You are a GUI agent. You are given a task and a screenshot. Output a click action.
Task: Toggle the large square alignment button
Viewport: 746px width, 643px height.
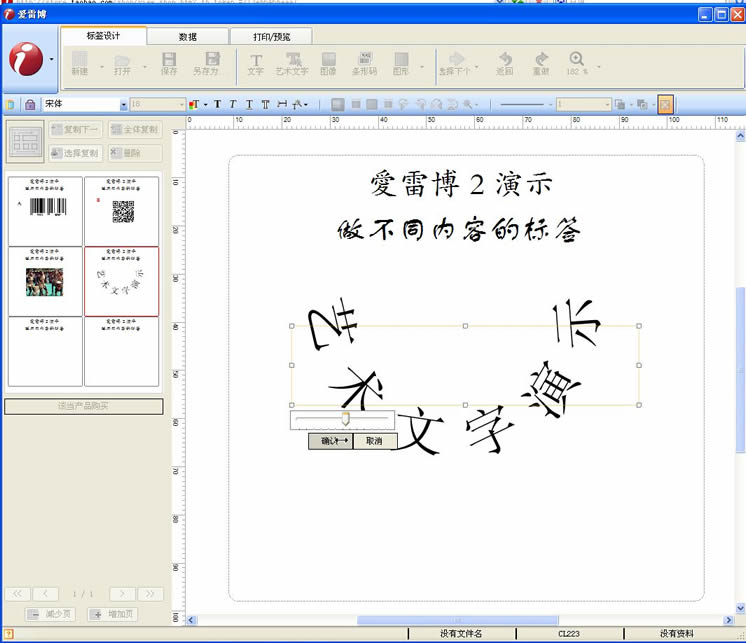pos(338,104)
